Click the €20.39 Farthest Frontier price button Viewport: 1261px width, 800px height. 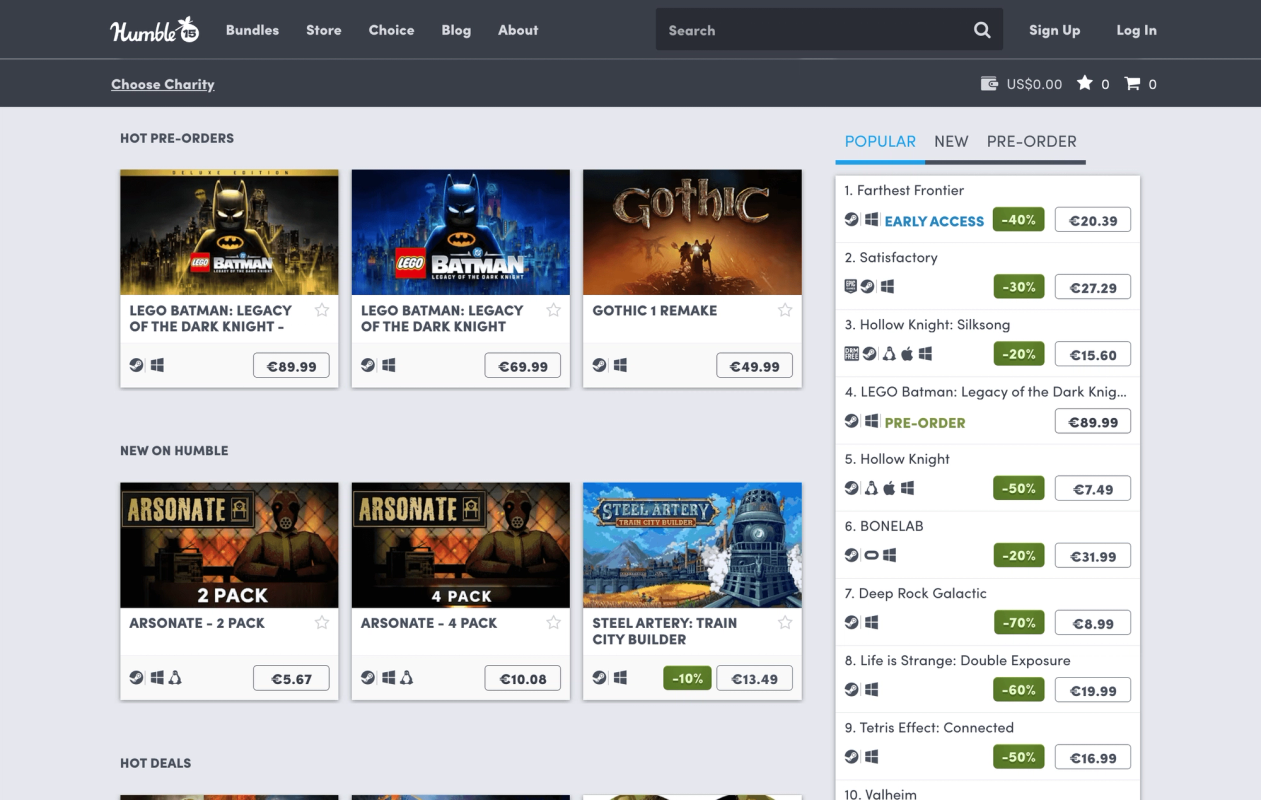click(1093, 220)
